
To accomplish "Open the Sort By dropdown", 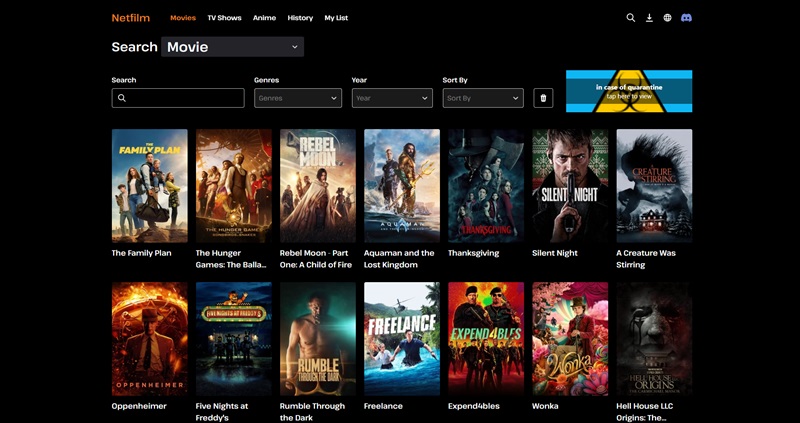I will pos(483,98).
